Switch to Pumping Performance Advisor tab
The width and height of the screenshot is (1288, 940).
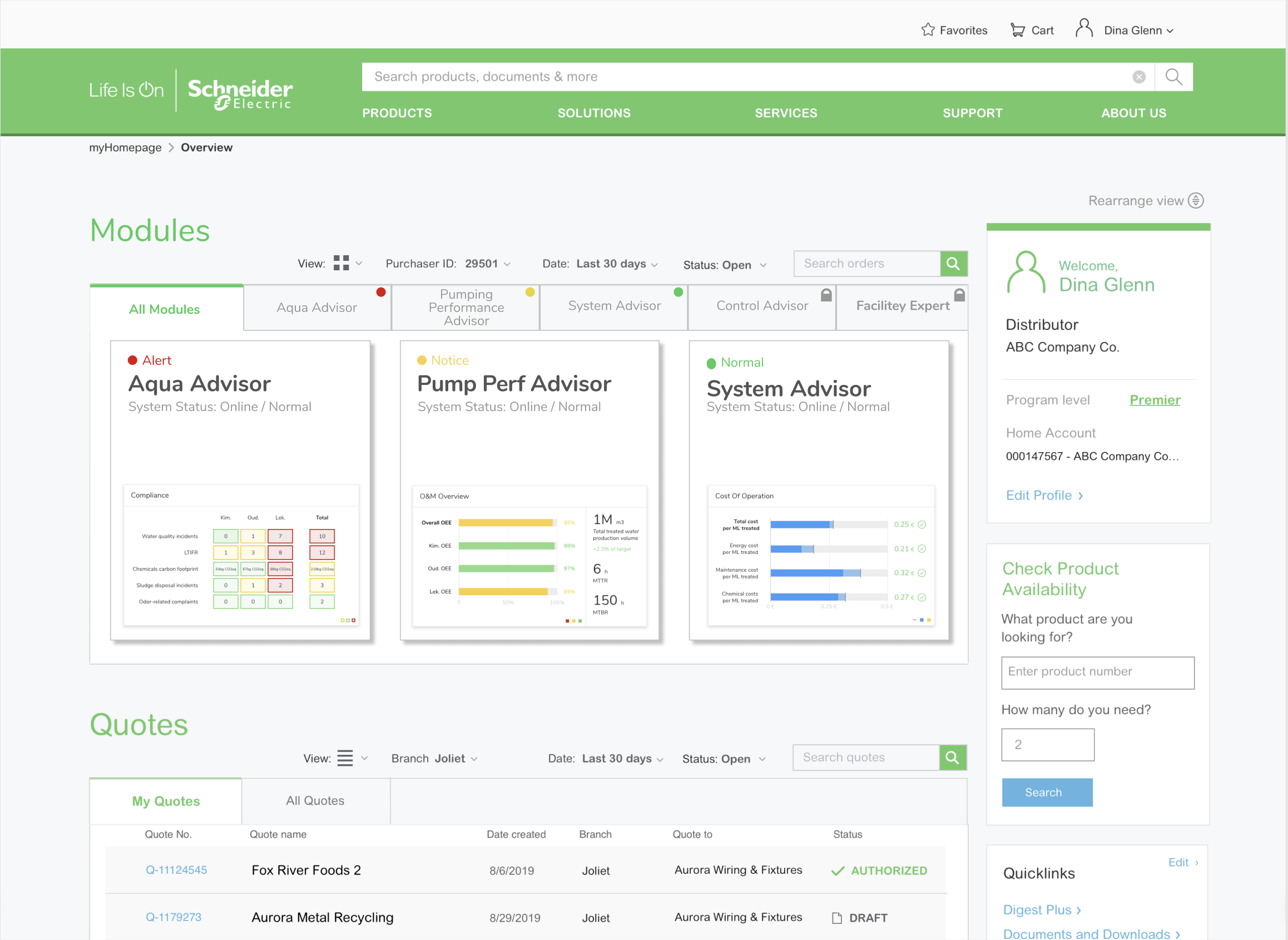(x=466, y=308)
